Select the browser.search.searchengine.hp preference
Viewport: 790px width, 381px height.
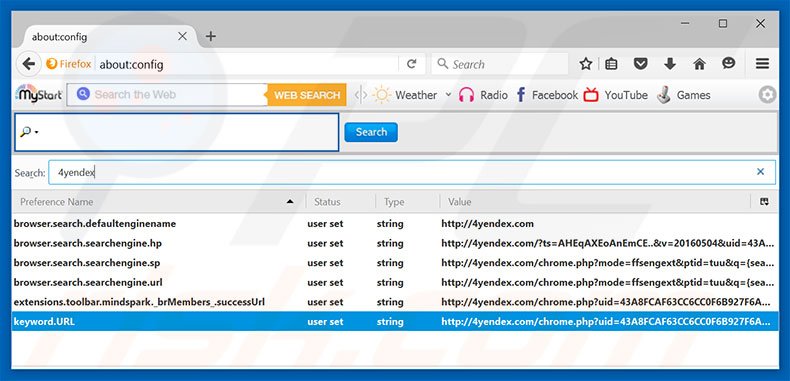pos(394,243)
